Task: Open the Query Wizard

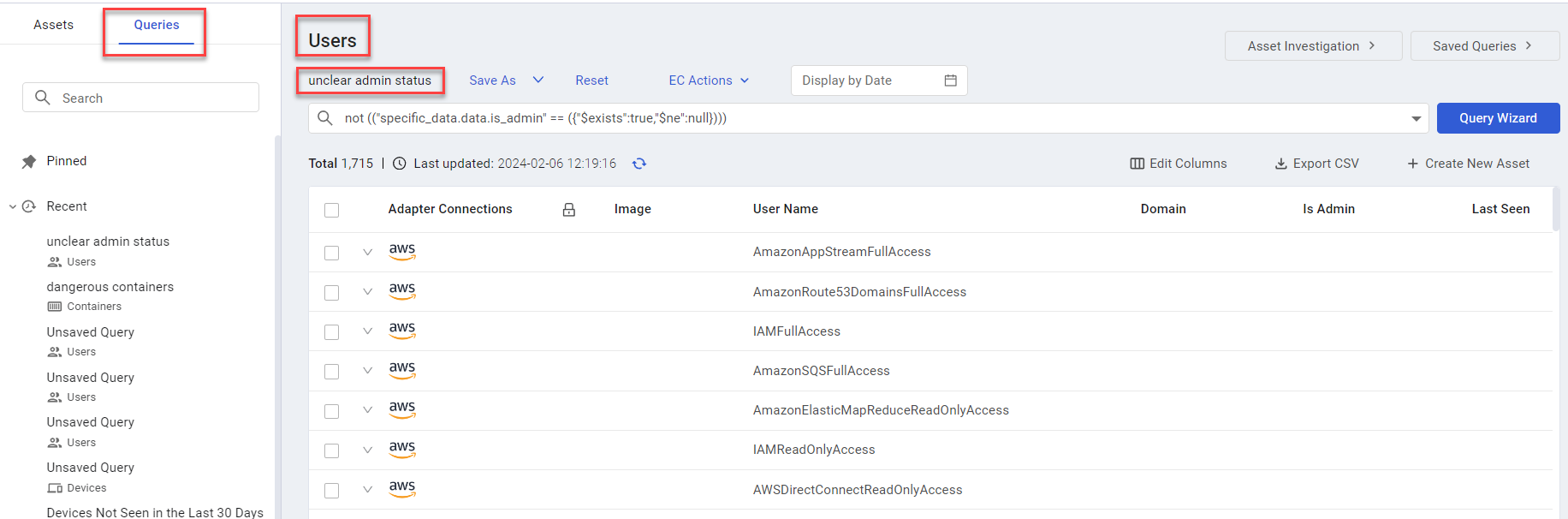Action: click(1498, 118)
